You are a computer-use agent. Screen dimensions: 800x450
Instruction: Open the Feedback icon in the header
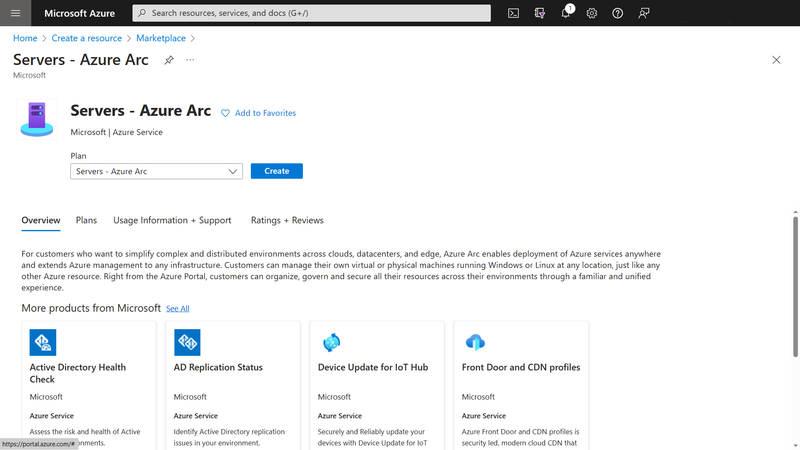point(644,13)
